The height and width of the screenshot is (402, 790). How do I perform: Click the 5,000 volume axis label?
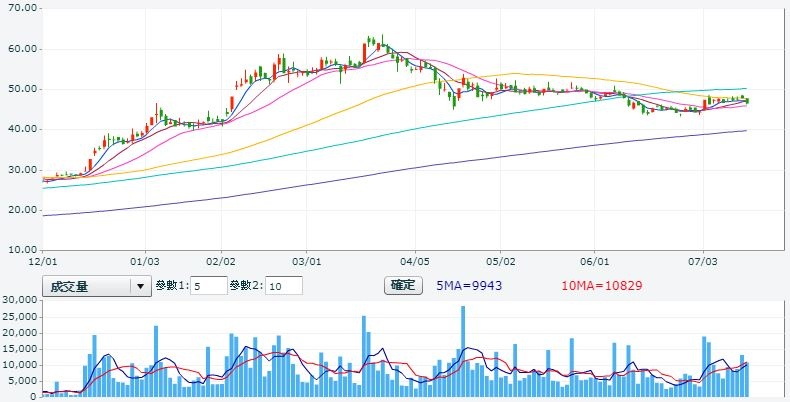tap(23, 381)
